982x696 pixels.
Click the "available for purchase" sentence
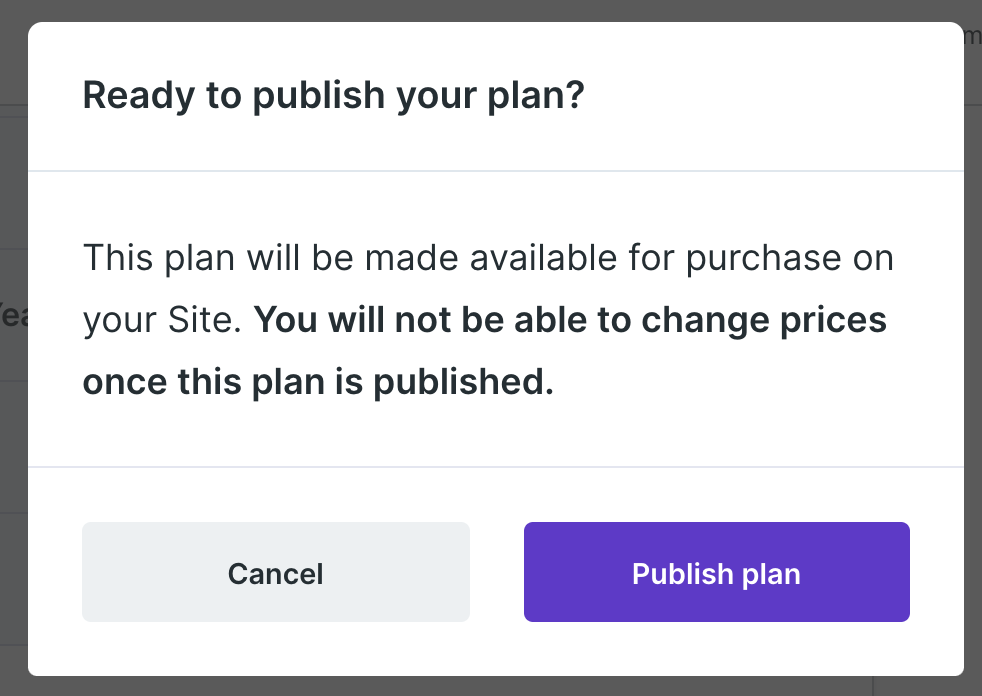[x=488, y=258]
